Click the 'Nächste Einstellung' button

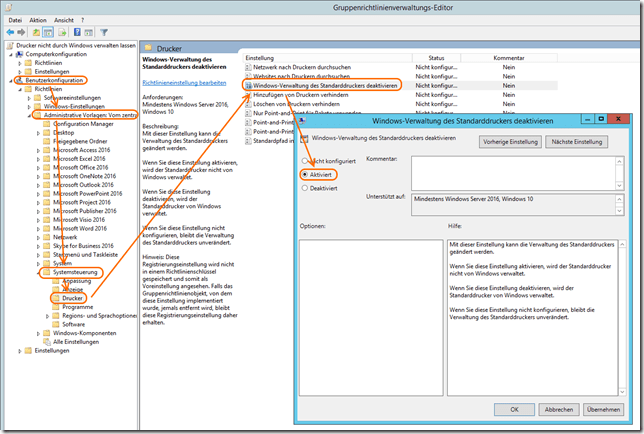[x=576, y=142]
